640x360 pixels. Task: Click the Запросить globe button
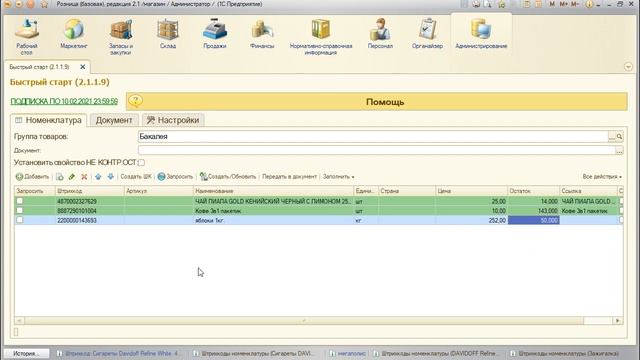175,177
